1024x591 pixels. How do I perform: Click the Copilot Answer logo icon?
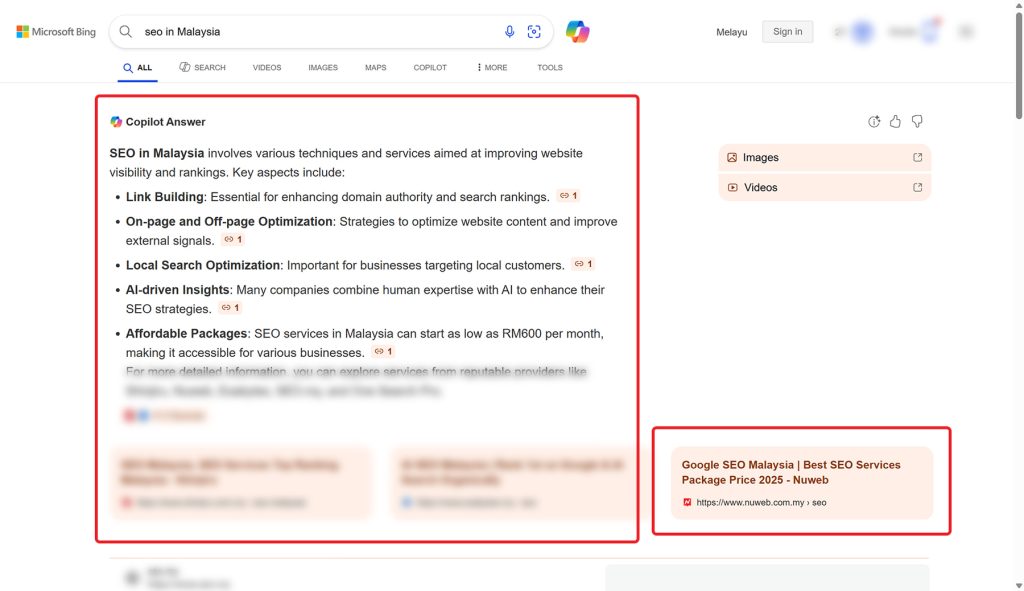116,121
